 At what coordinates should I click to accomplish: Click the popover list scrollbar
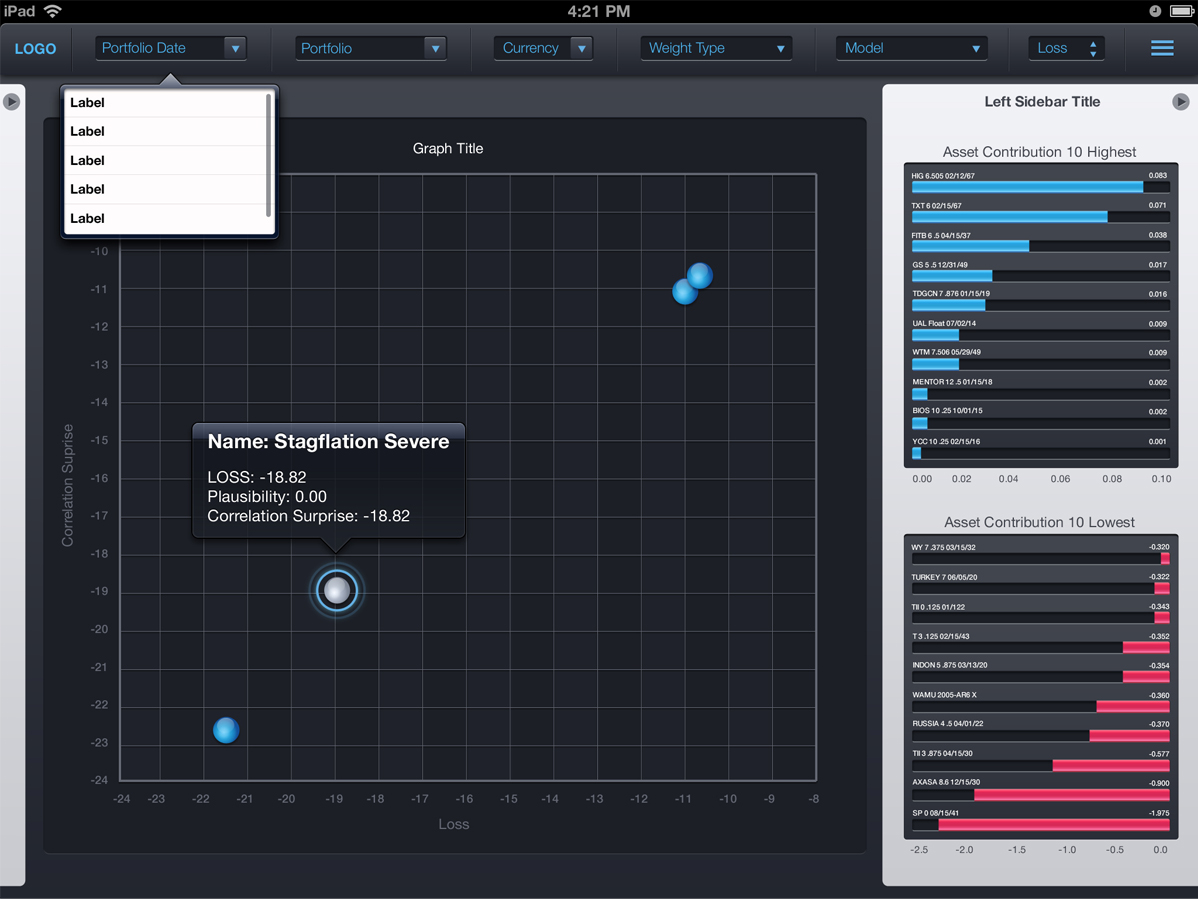tap(268, 155)
